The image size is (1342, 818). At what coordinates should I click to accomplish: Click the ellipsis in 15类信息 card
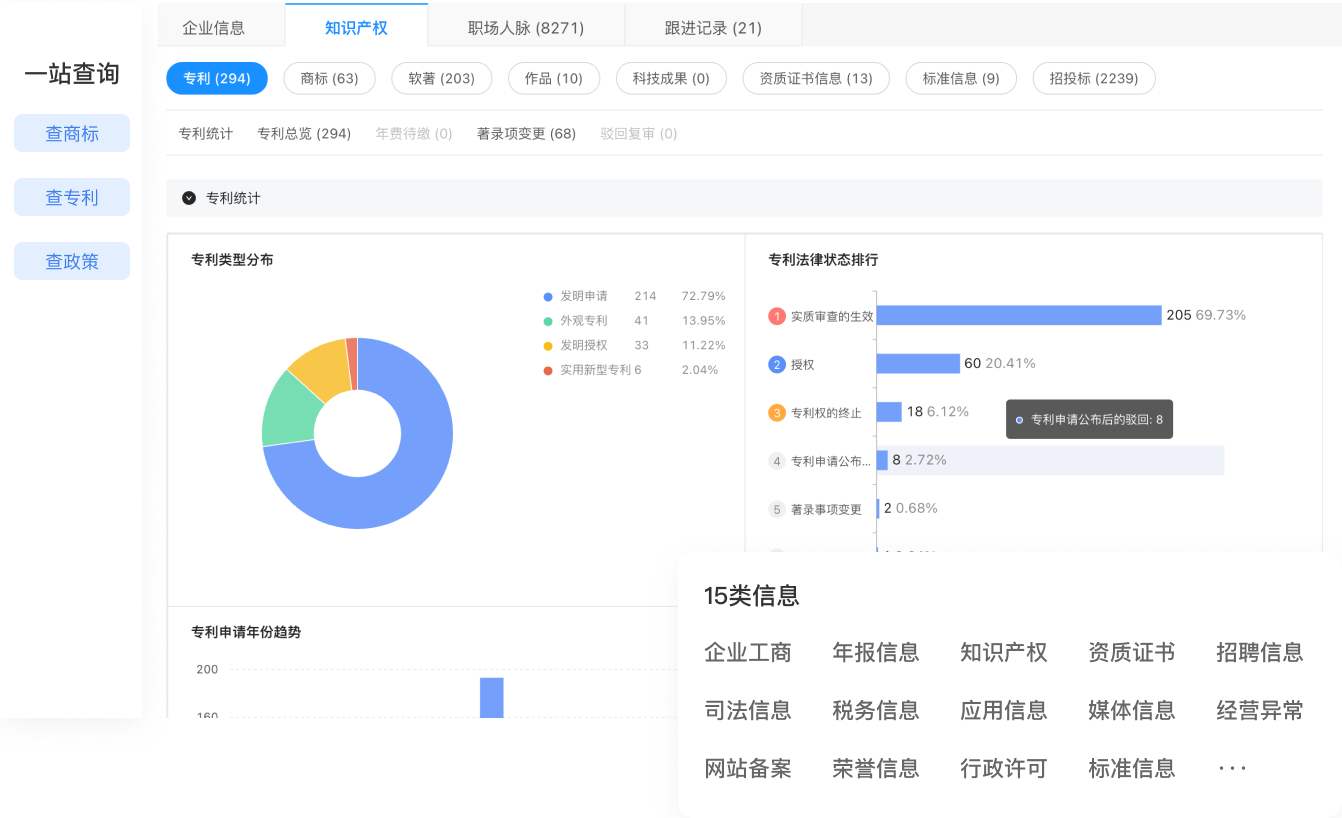coord(1232,769)
